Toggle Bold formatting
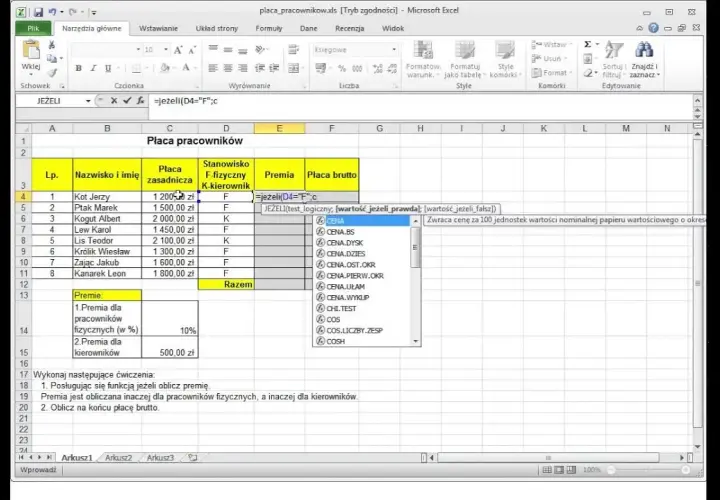This screenshot has height=500, width=720. [x=79, y=68]
